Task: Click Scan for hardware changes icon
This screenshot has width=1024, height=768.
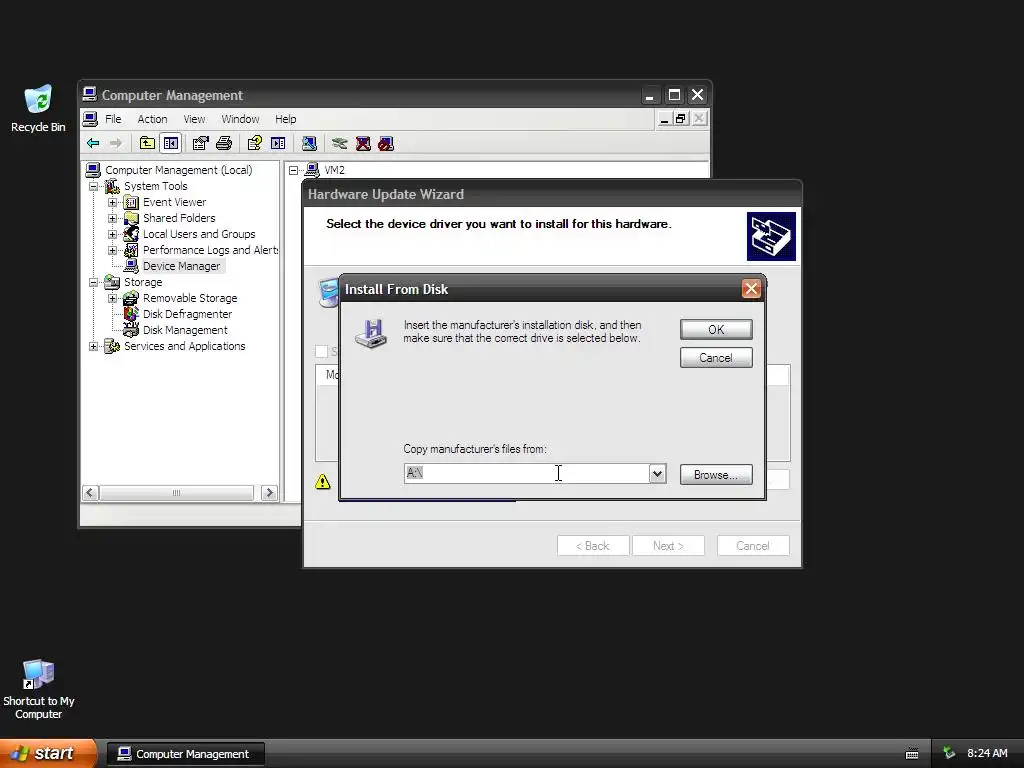Action: pyautogui.click(x=309, y=143)
